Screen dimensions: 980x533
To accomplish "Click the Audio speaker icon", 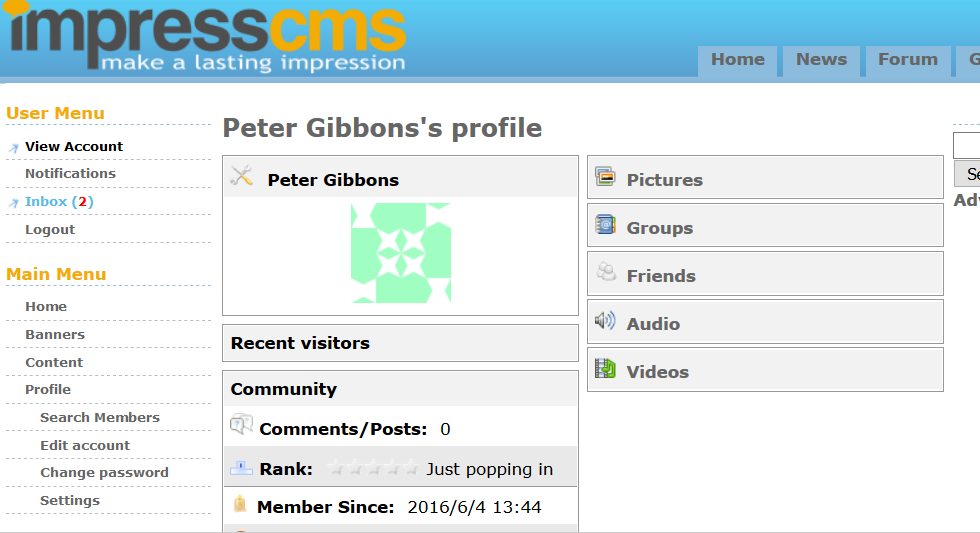I will pos(604,321).
